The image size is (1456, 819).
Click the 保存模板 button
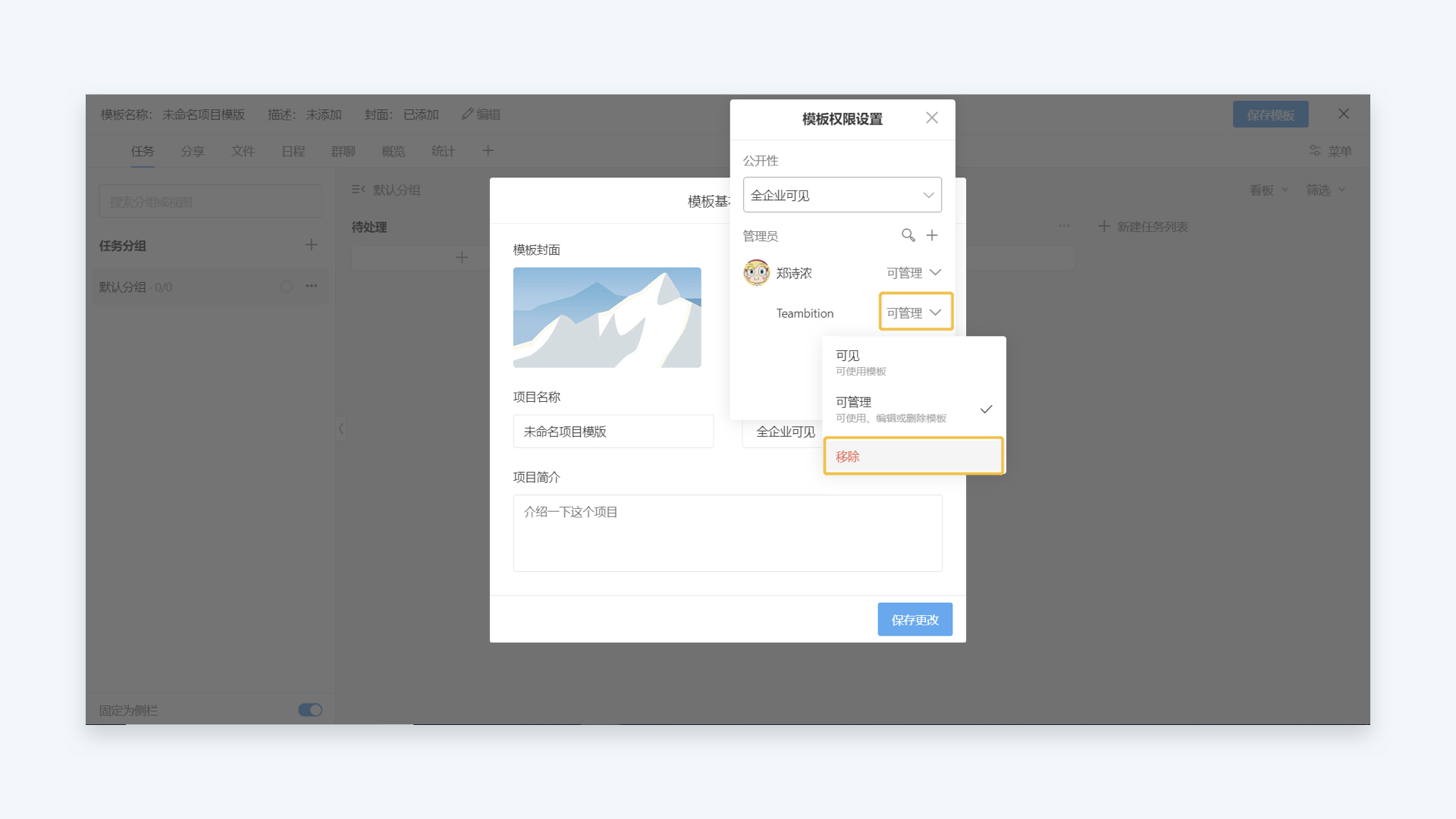pos(1270,115)
